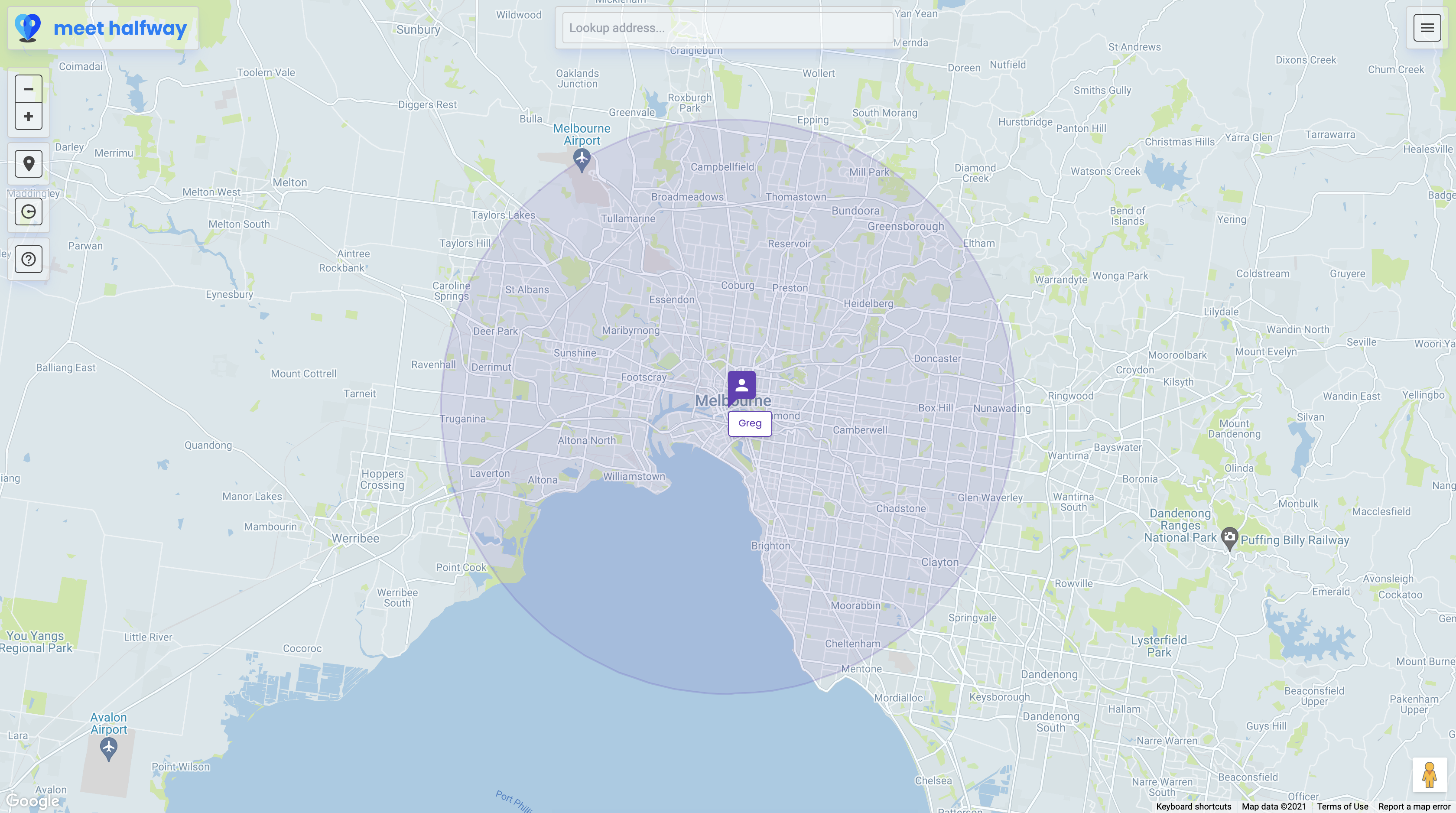Open the help question mark icon
Image resolution: width=1456 pixels, height=813 pixels.
(28, 260)
